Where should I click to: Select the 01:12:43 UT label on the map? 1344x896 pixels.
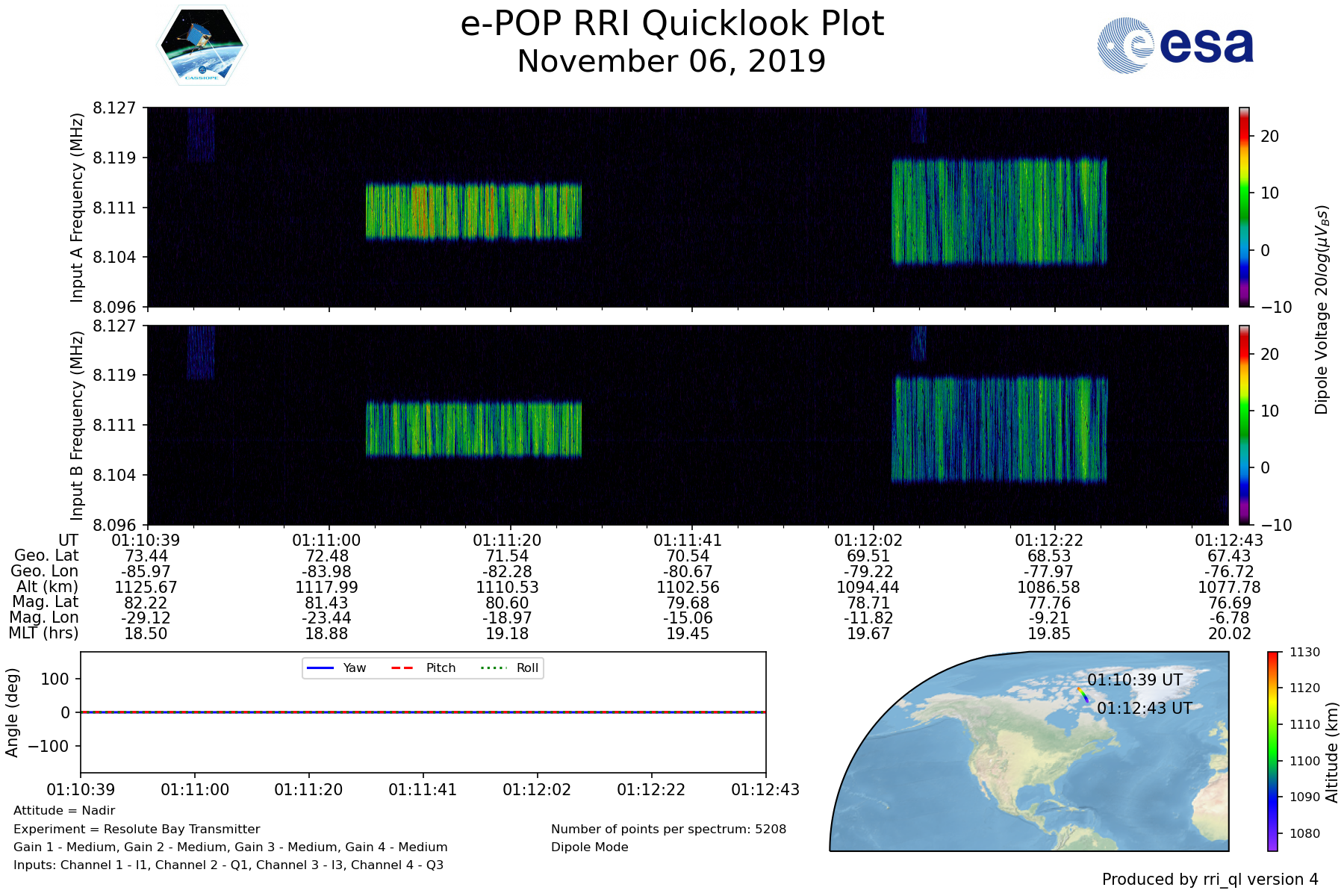click(x=1144, y=708)
